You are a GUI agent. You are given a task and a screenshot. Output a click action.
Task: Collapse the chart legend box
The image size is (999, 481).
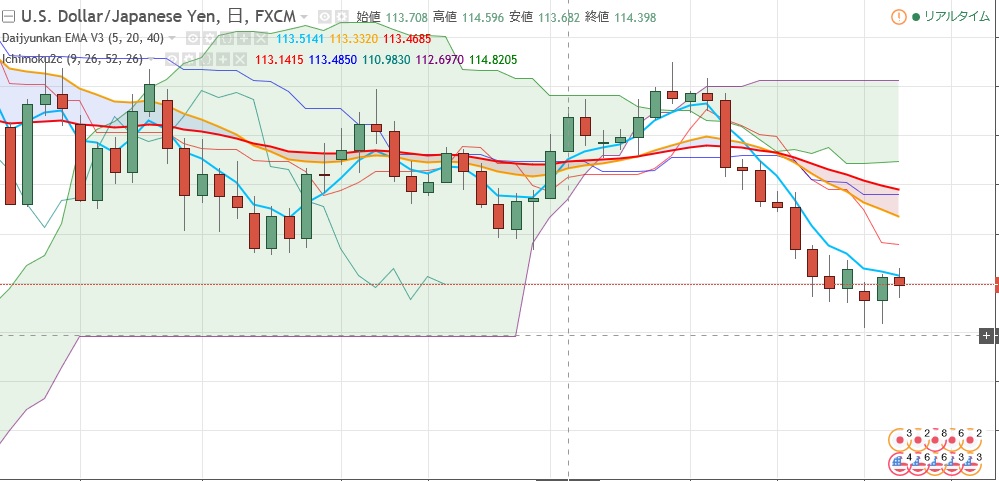[x=8, y=17]
